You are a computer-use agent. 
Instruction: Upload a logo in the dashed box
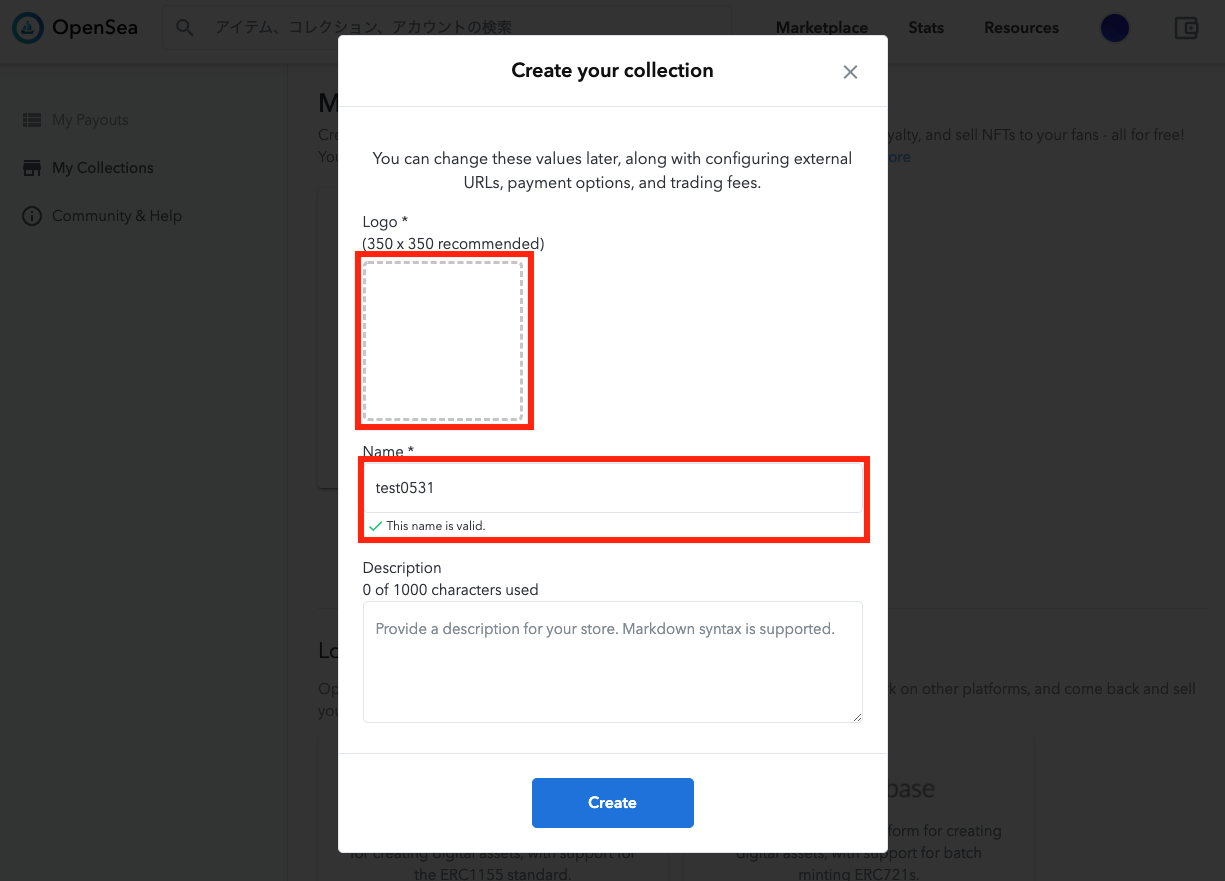click(443, 341)
